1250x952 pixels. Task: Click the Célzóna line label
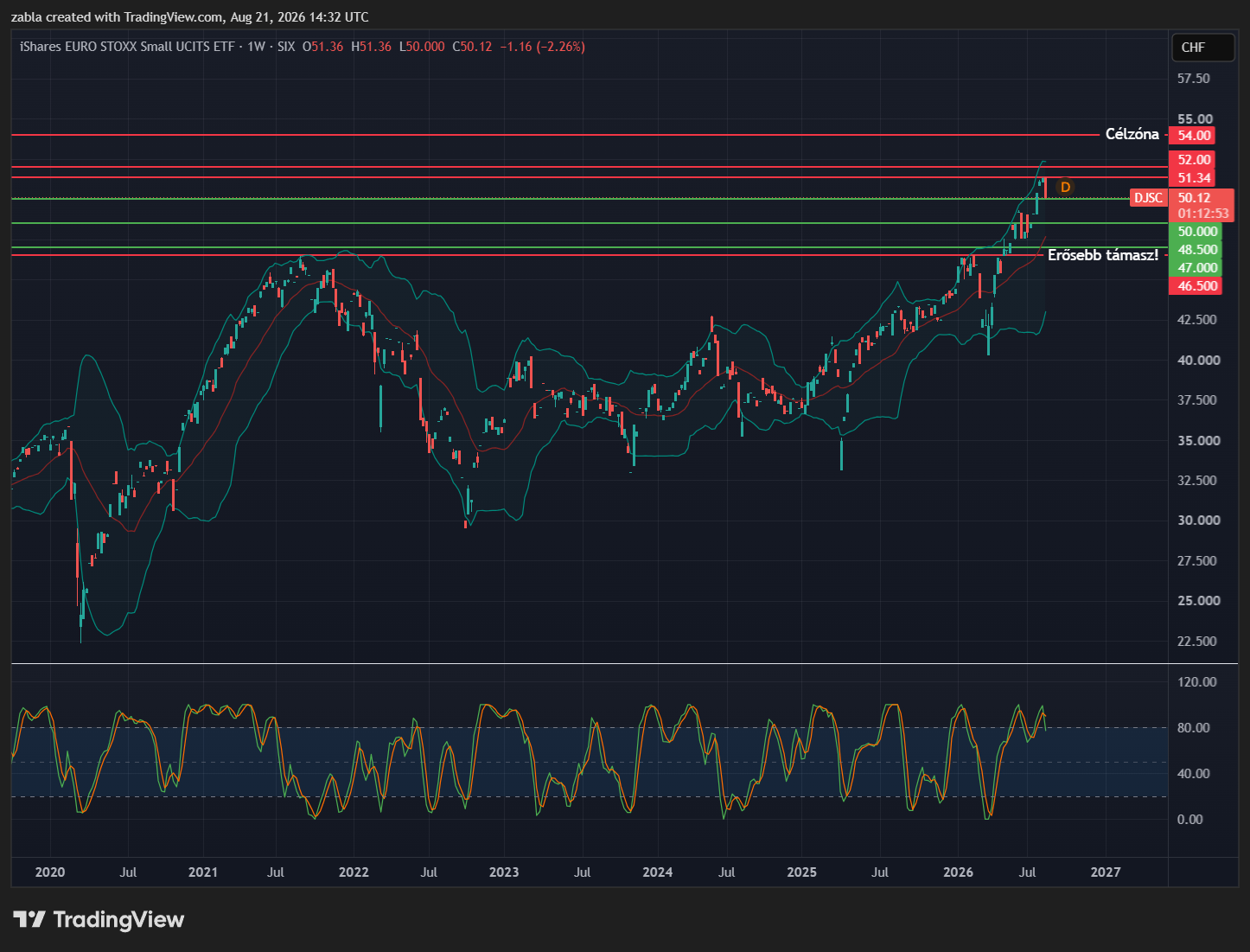point(1132,134)
